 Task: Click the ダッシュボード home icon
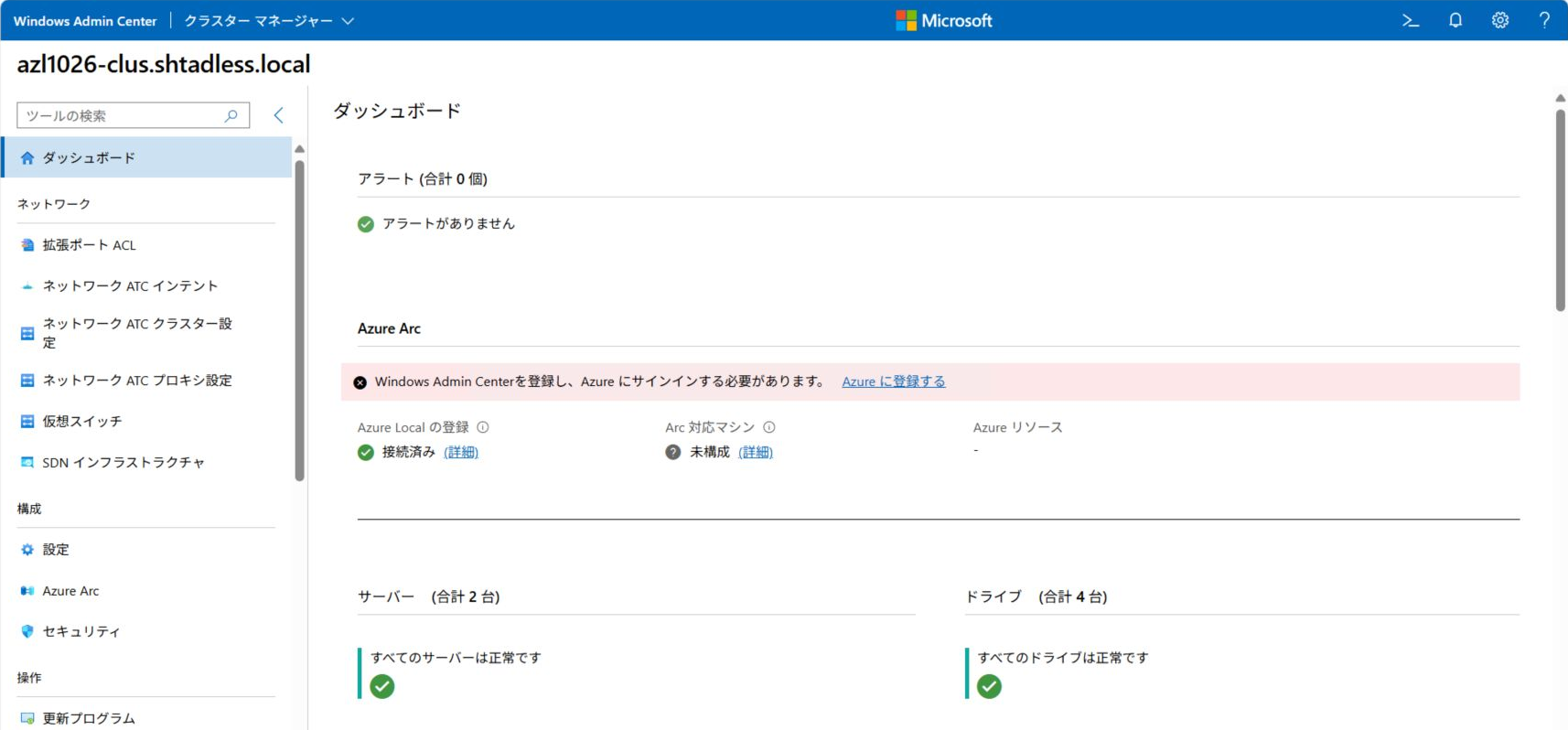[x=27, y=158]
